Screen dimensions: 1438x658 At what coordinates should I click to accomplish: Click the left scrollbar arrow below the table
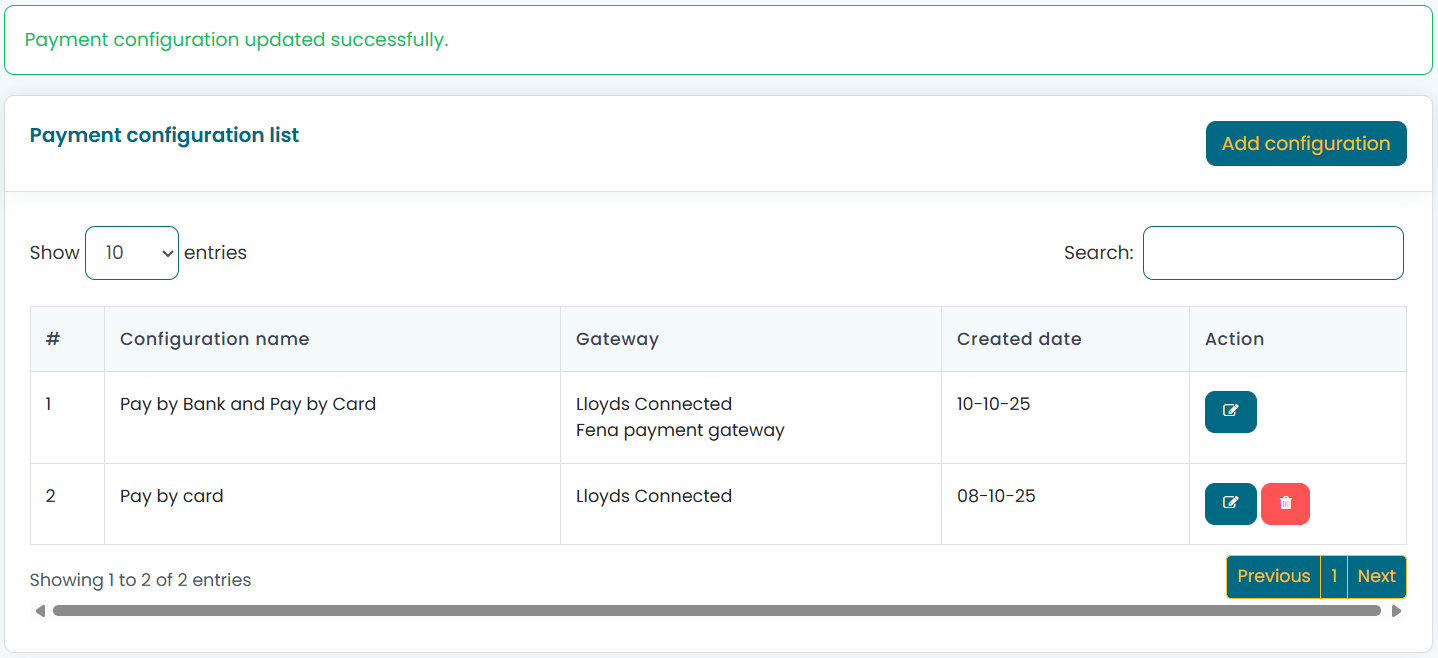pyautogui.click(x=40, y=611)
